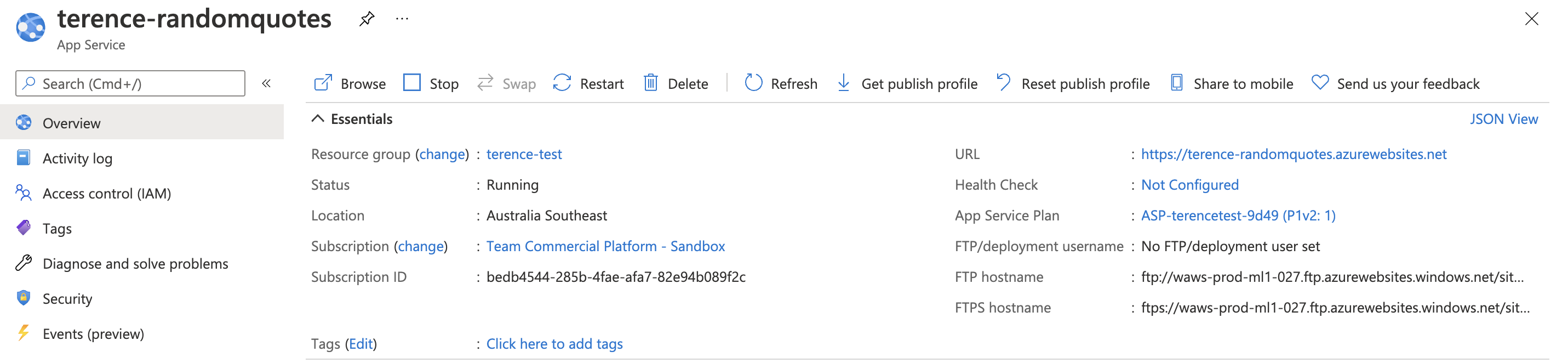The width and height of the screenshot is (1568, 363).
Task: Click the Tags Edit link
Action: coord(360,344)
